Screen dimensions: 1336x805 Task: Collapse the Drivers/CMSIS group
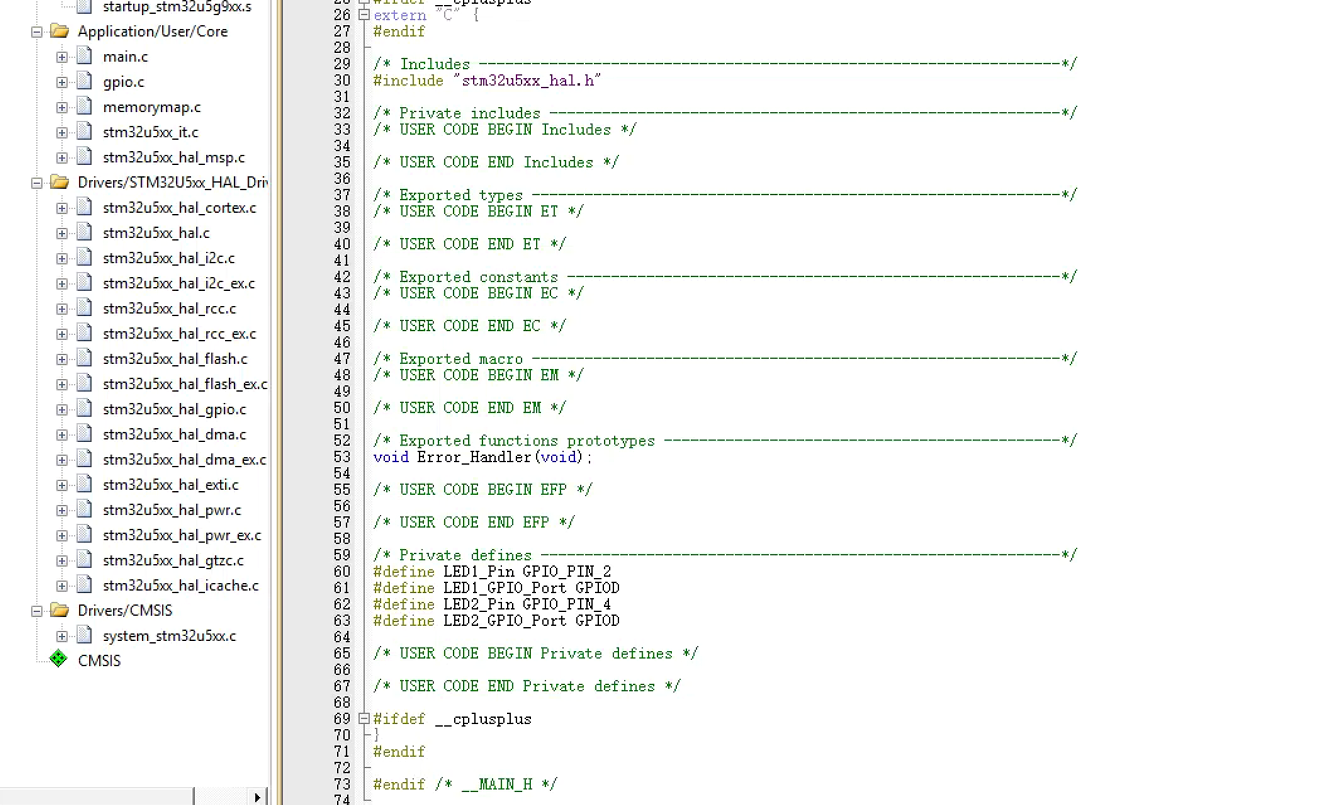pos(36,610)
